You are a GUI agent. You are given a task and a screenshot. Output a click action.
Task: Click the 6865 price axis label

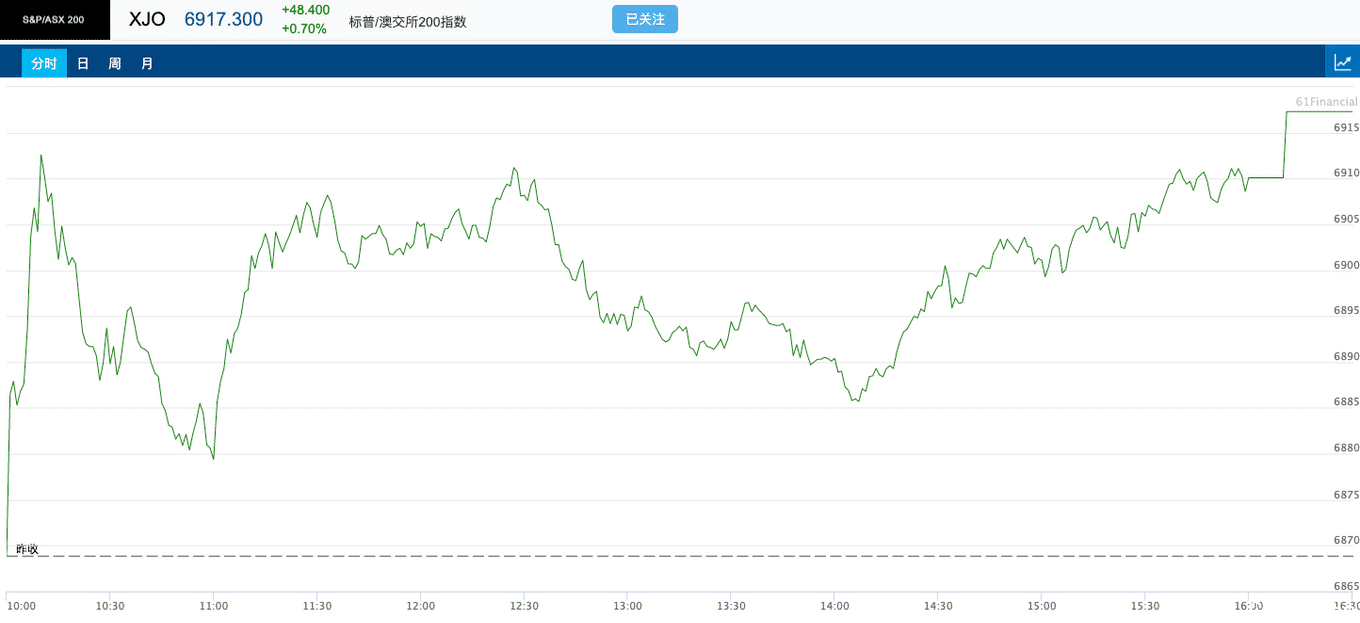coord(1346,586)
